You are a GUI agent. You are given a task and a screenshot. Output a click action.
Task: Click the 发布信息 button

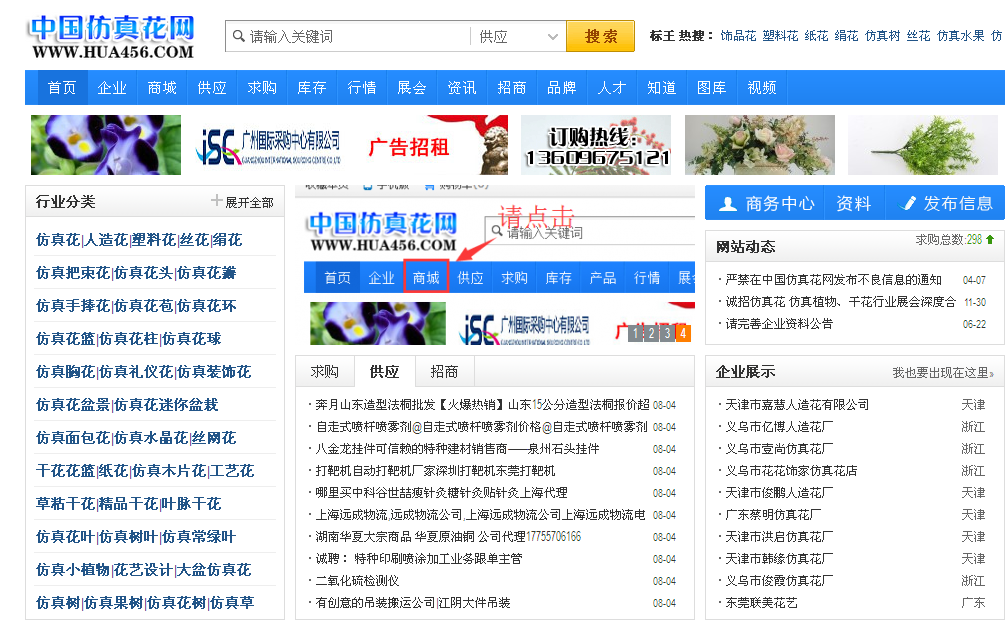tap(945, 204)
